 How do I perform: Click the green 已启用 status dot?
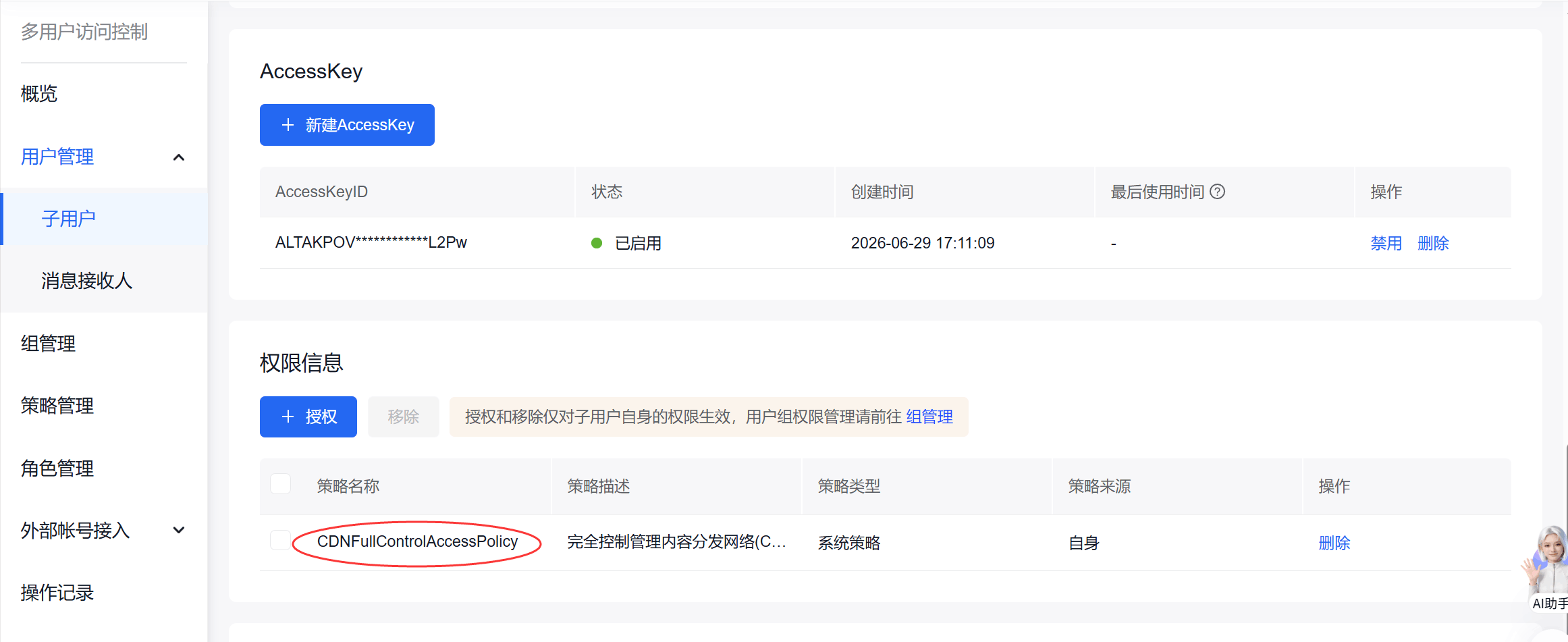(597, 243)
